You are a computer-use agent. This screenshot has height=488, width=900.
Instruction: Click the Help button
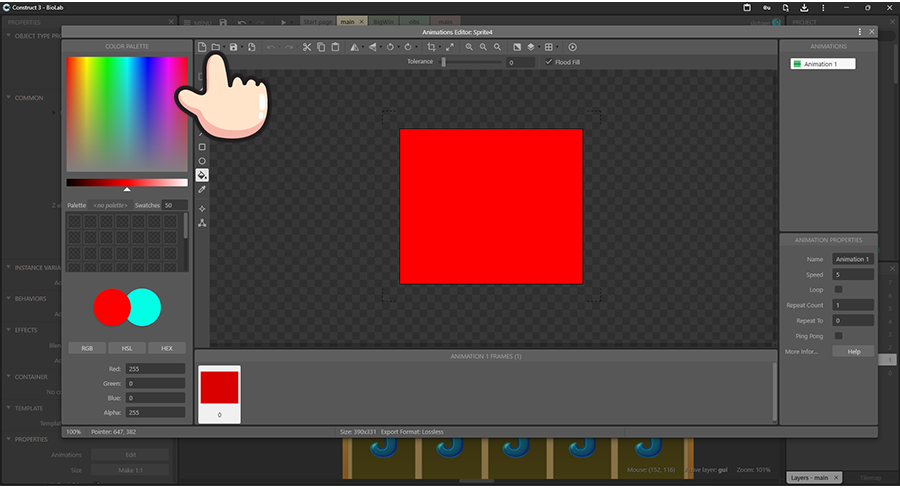point(853,352)
